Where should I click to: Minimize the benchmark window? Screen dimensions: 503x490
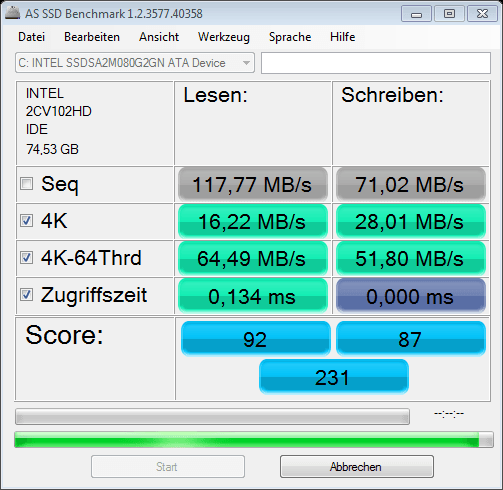[x=416, y=14]
